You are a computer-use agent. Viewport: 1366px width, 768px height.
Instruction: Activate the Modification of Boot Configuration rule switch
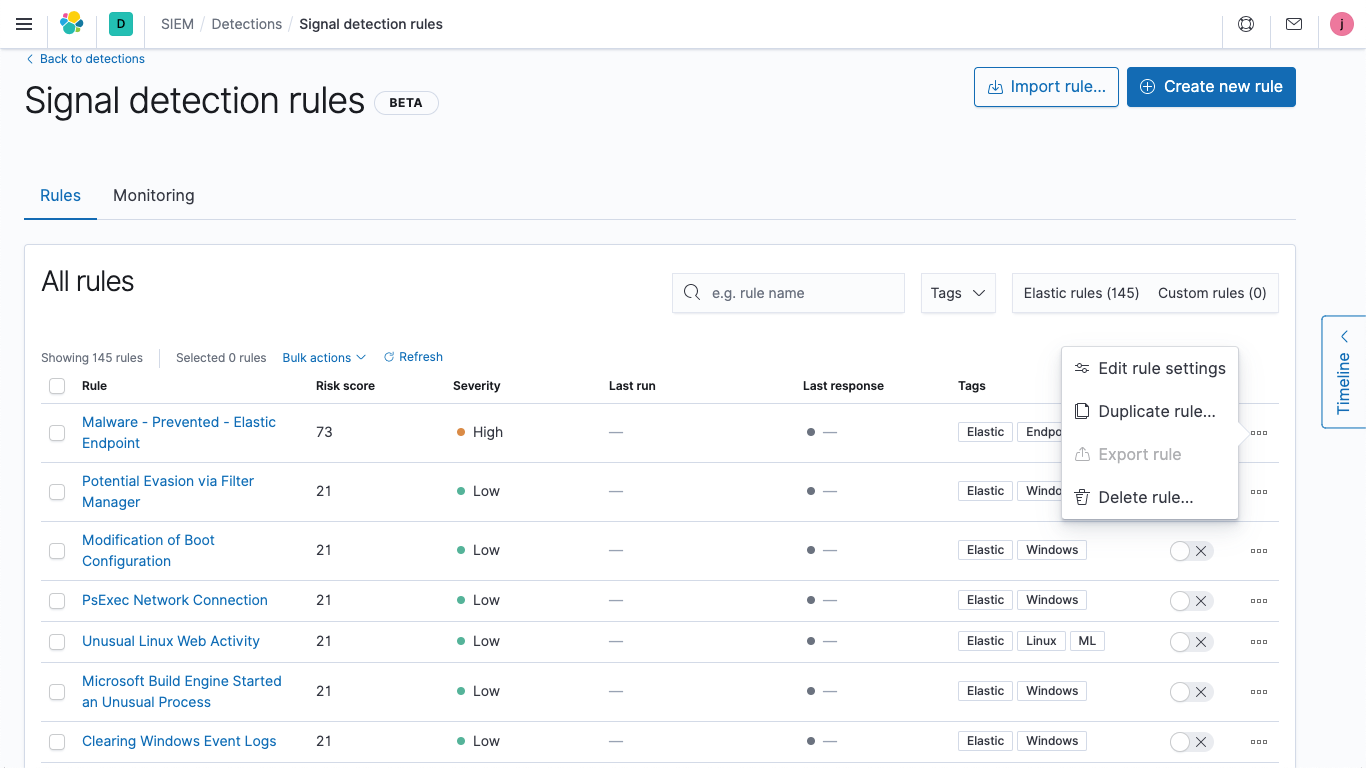(x=1191, y=551)
